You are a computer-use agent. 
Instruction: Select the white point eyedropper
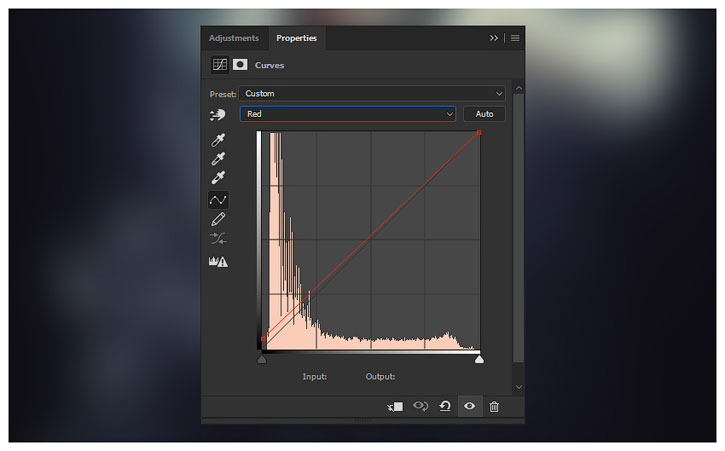click(x=218, y=178)
